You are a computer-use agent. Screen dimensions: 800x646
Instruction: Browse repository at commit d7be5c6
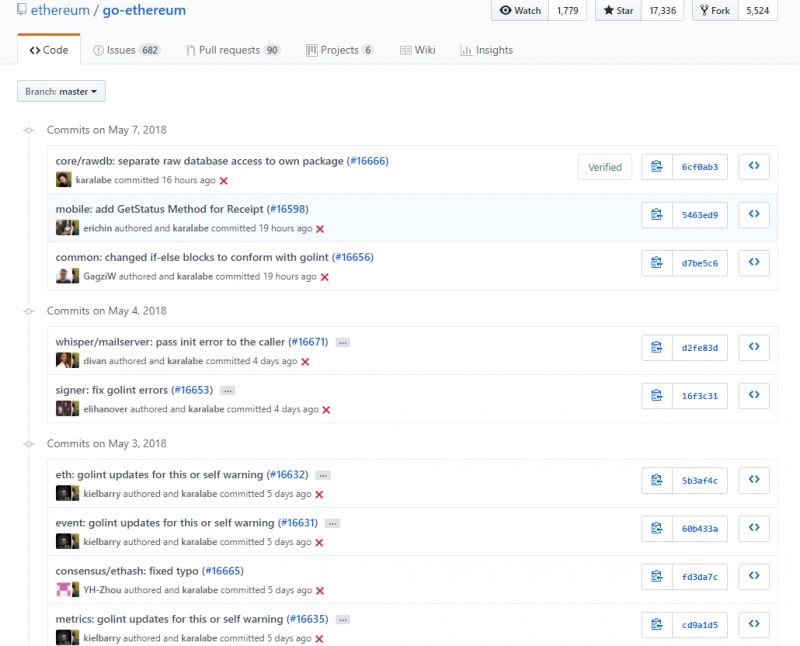(754, 262)
